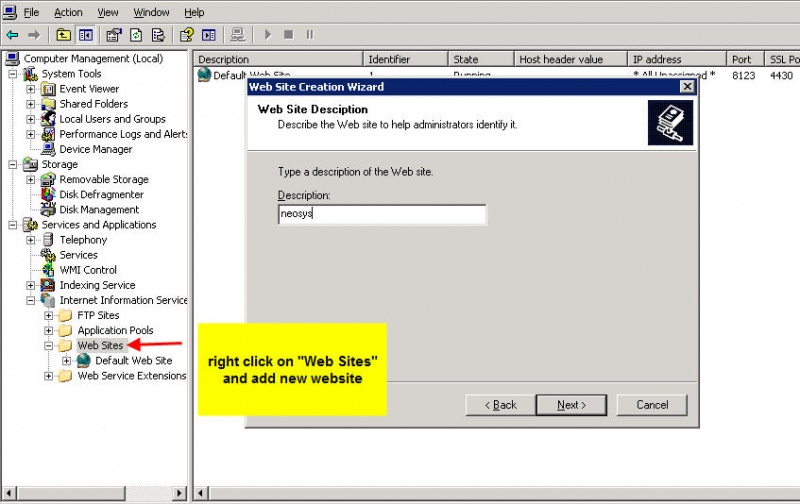The image size is (800, 504).
Task: Click the Removable Storage icon
Action: (48, 180)
